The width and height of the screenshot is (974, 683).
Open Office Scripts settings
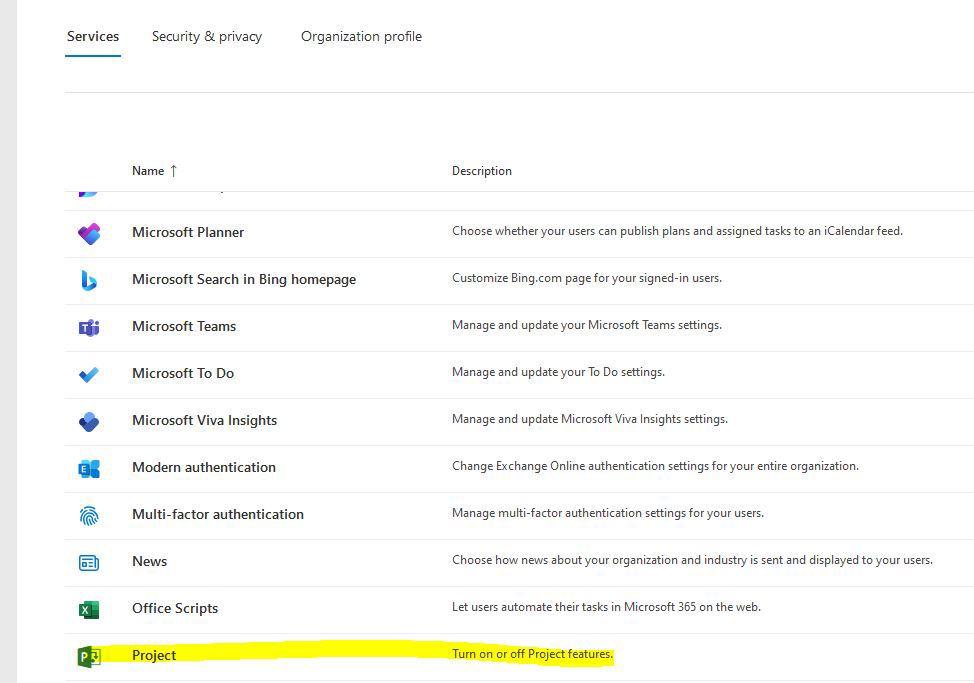[175, 608]
